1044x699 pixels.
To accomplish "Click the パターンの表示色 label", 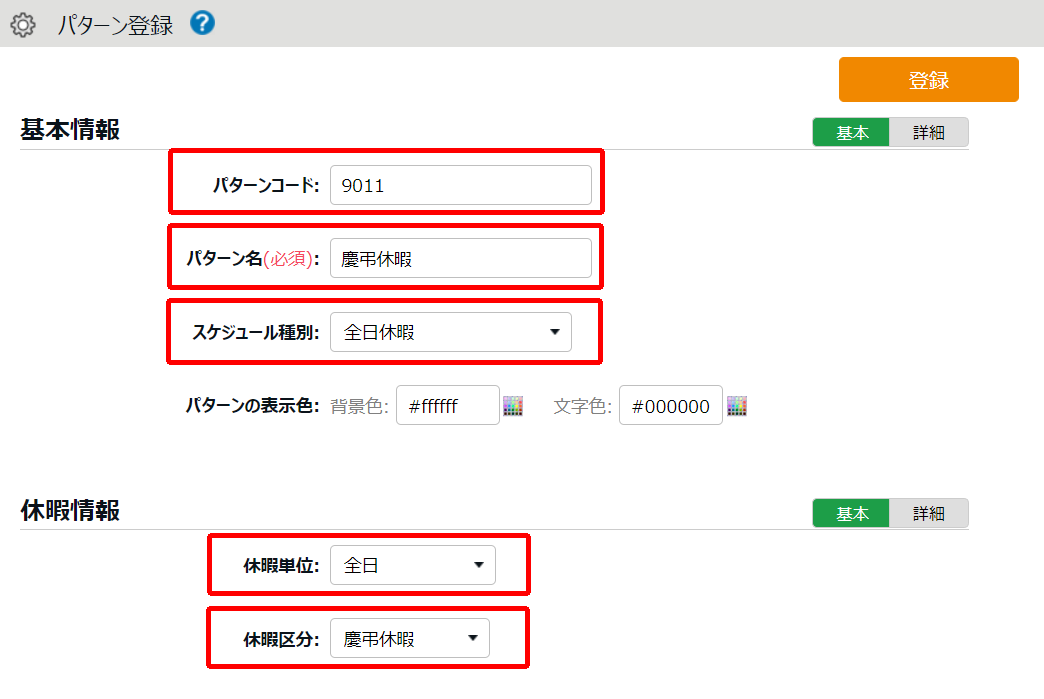I will click(252, 406).
